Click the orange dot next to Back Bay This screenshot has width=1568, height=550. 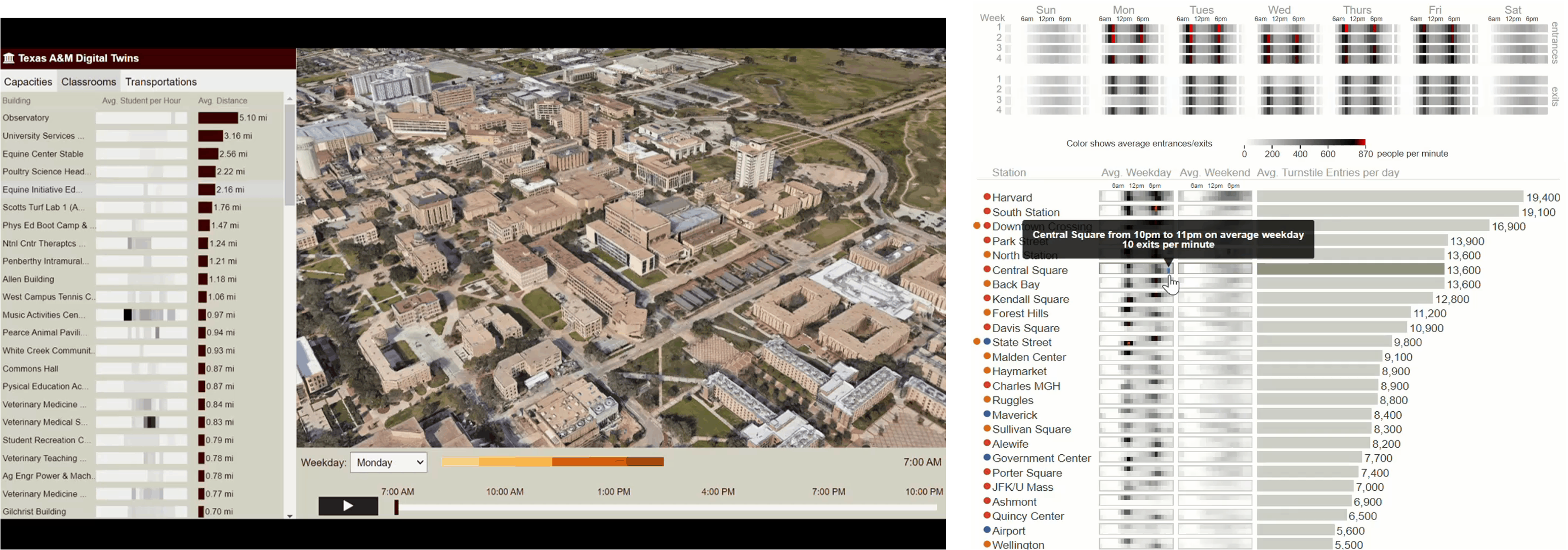[x=986, y=284]
